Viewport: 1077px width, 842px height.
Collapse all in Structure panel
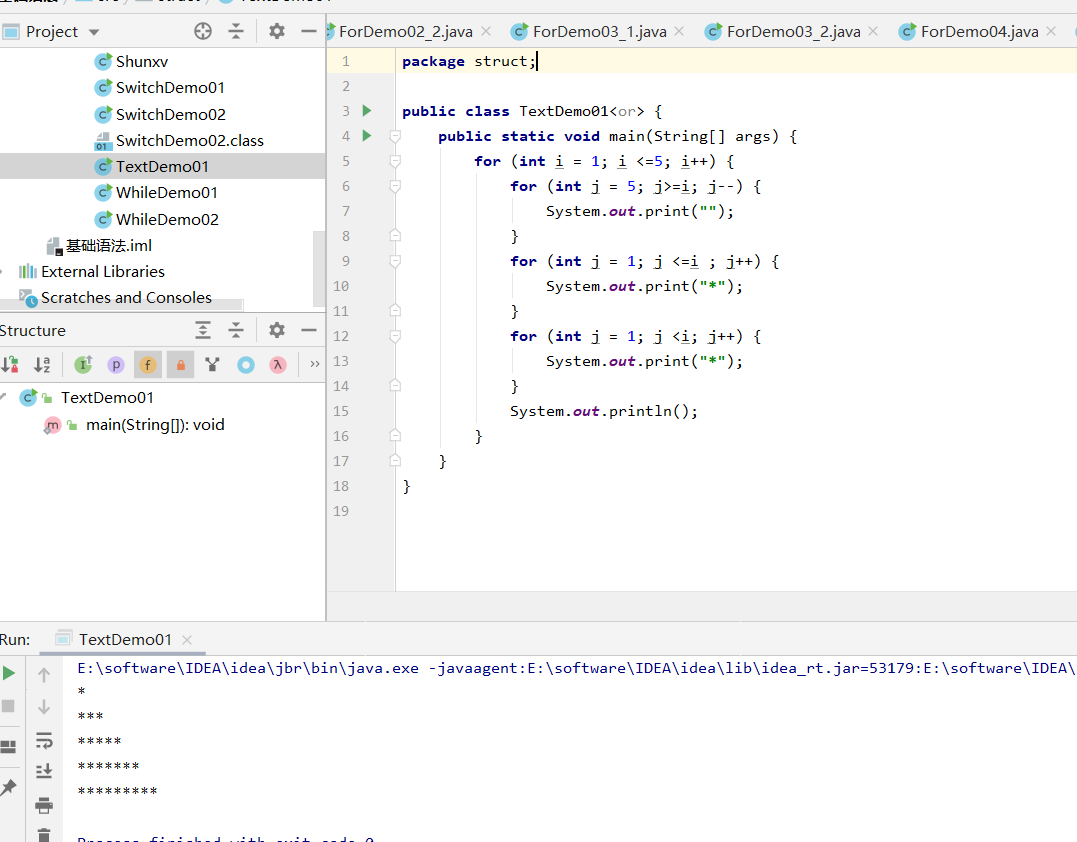pyautogui.click(x=236, y=330)
